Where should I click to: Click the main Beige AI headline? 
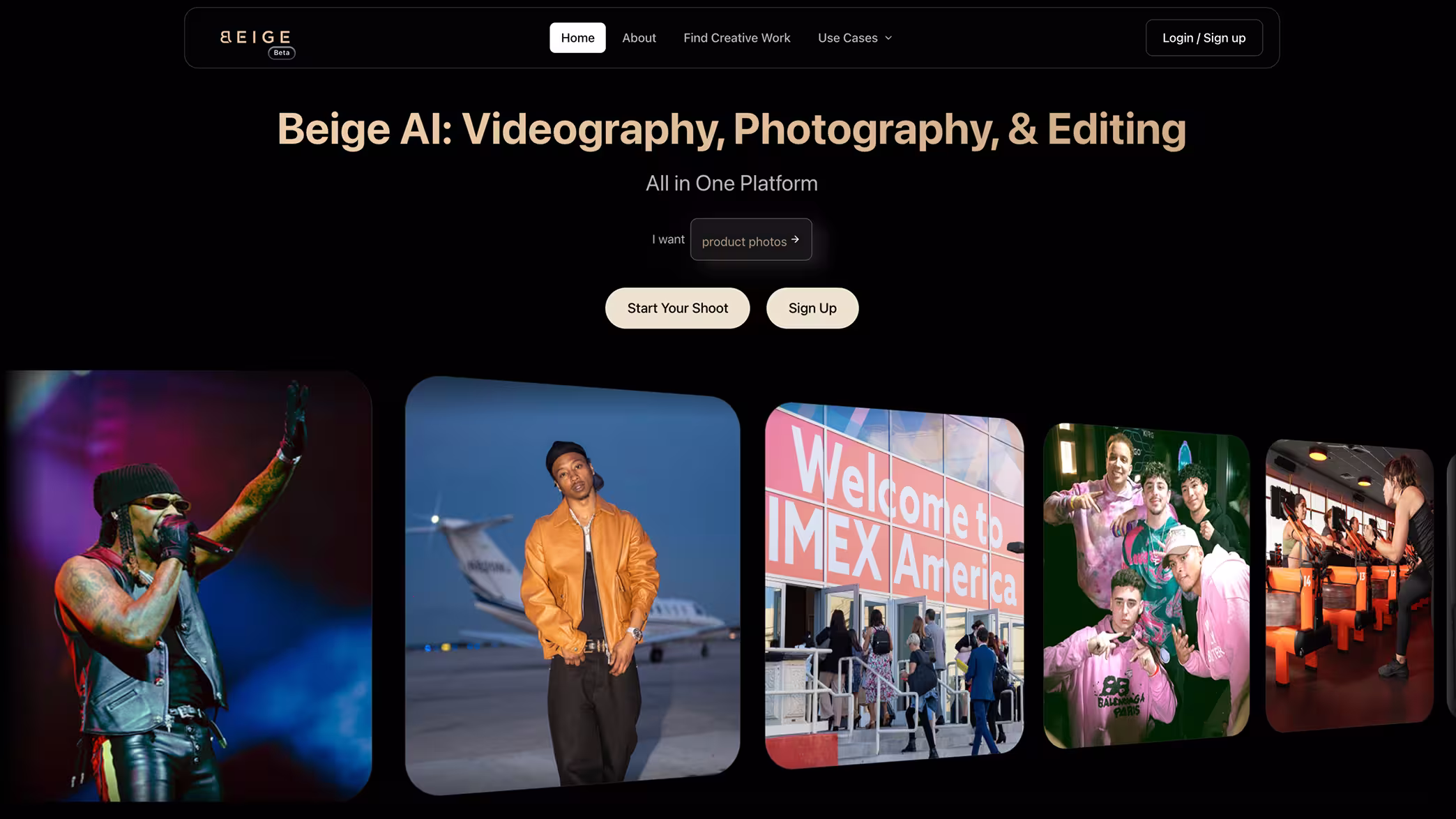(x=731, y=129)
